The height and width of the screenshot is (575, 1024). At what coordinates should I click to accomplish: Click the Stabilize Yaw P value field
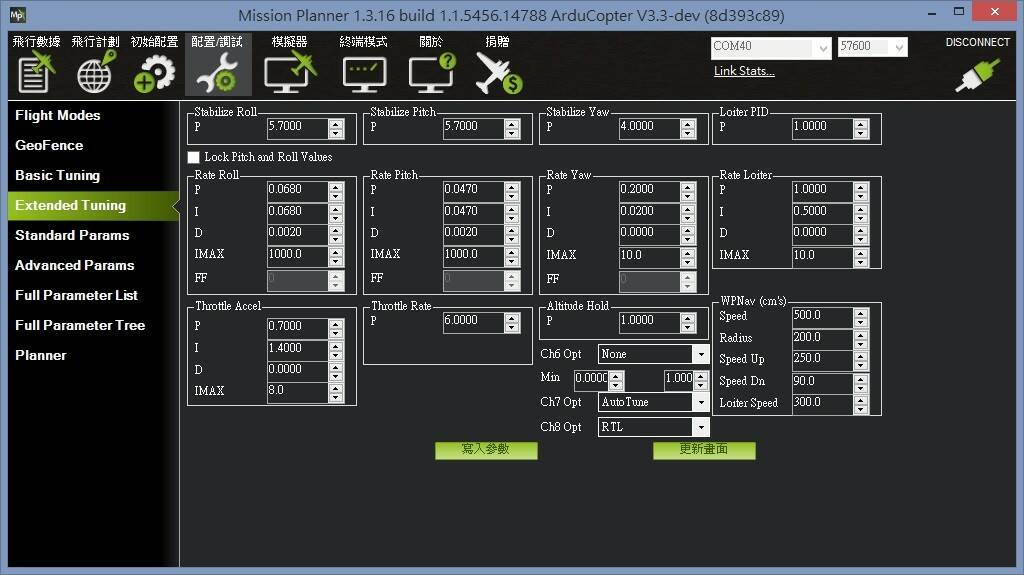coord(649,127)
